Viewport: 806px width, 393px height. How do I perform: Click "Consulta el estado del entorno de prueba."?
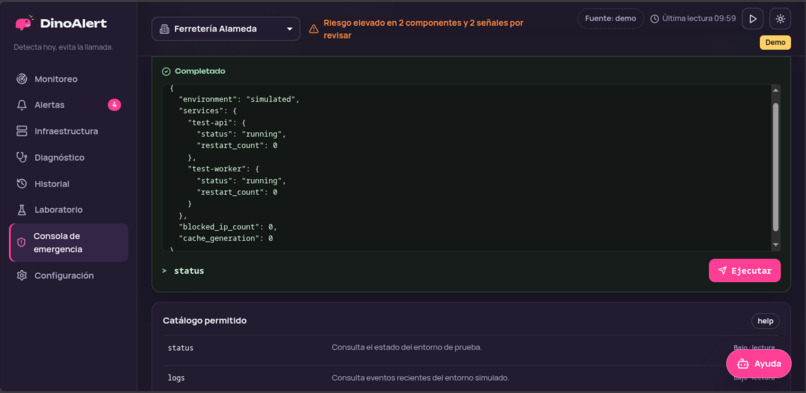pos(407,347)
